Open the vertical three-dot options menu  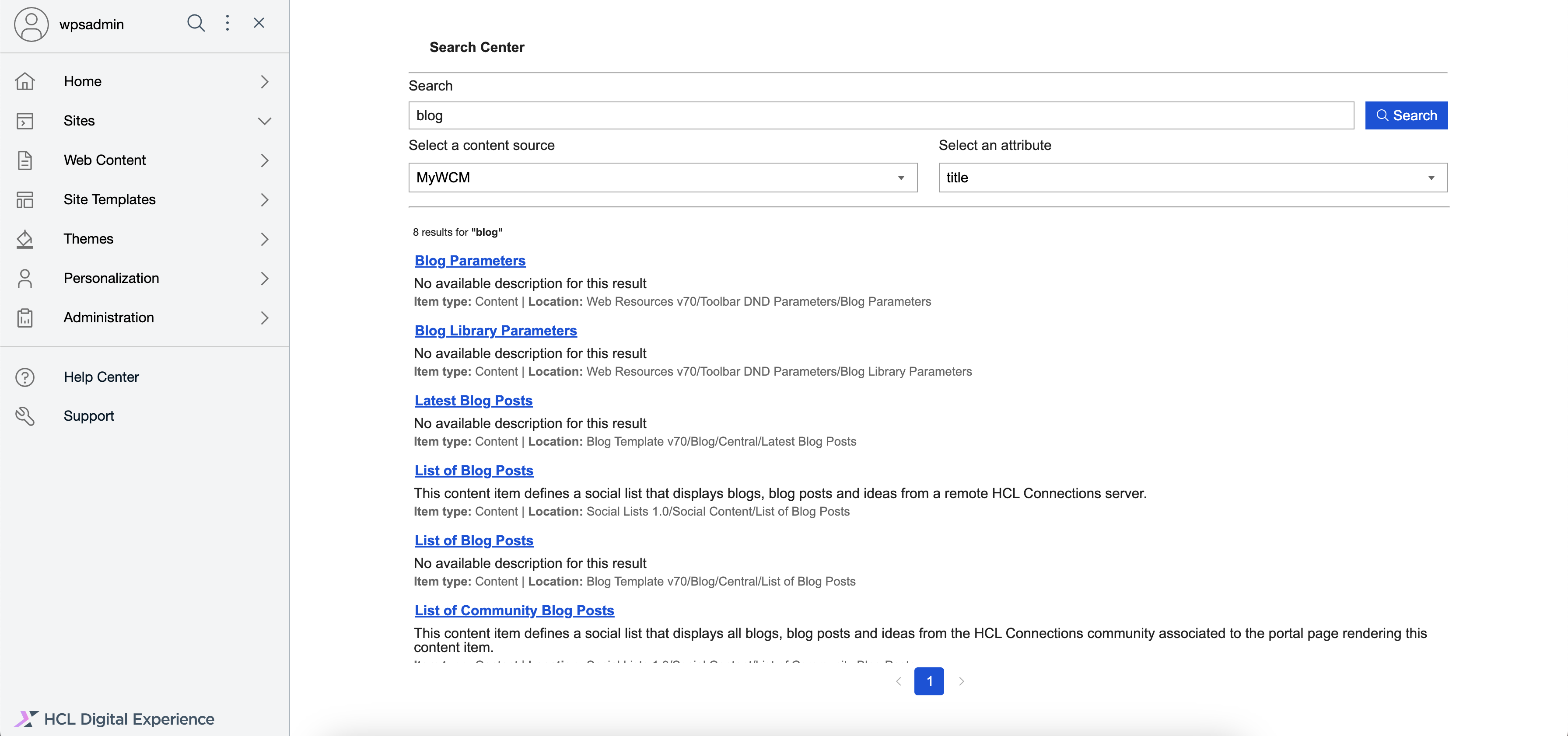pos(227,23)
